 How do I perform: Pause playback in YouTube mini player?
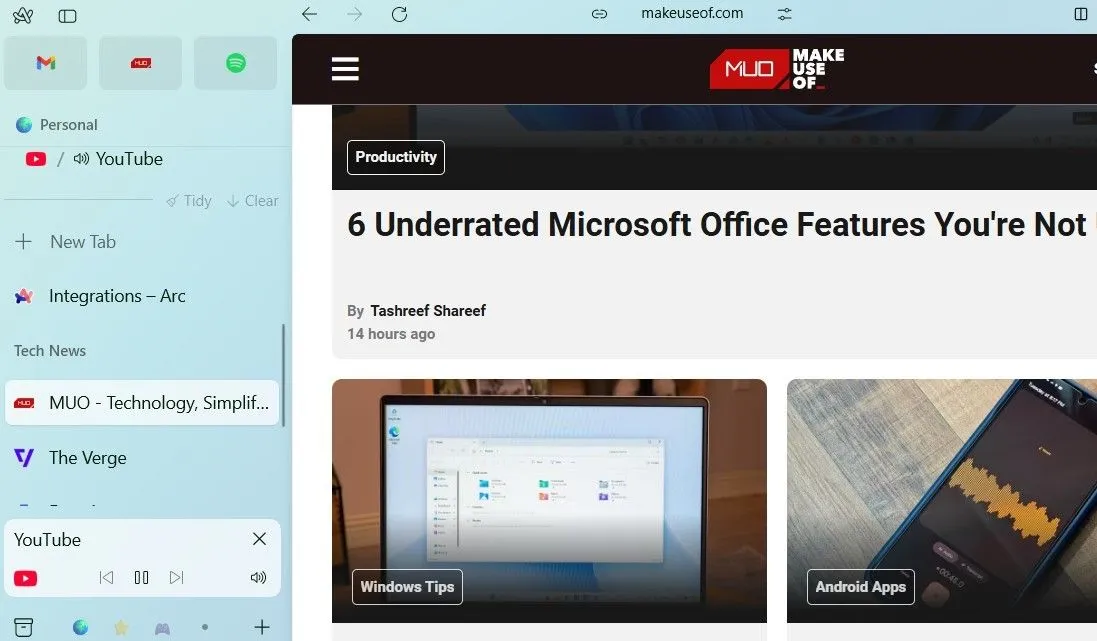141,577
